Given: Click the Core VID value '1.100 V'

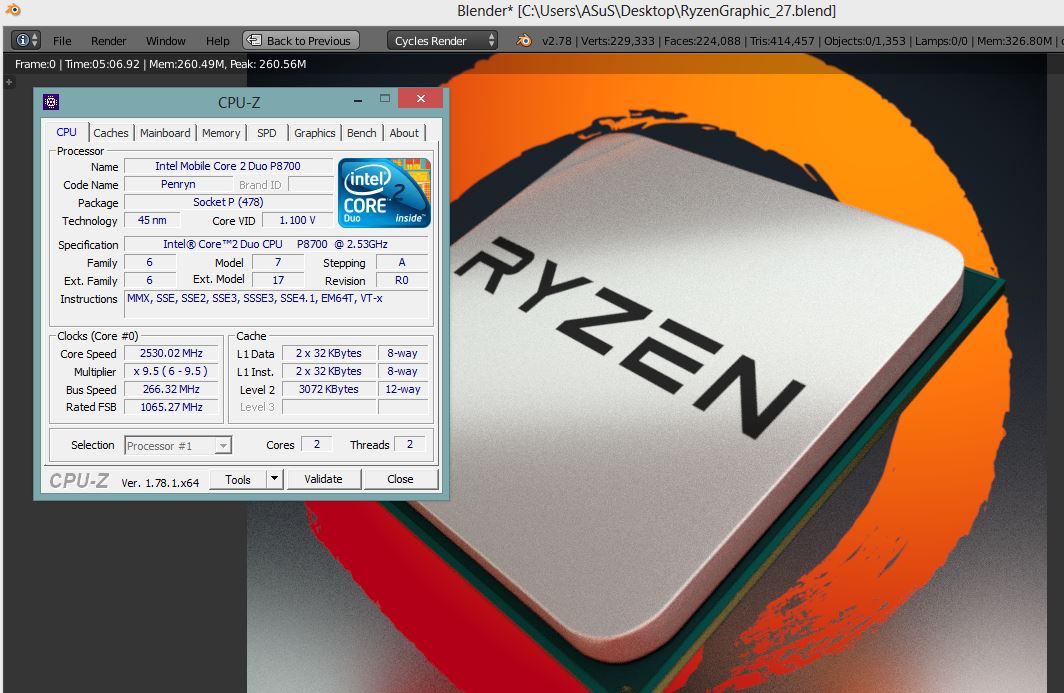Looking at the screenshot, I should (297, 221).
